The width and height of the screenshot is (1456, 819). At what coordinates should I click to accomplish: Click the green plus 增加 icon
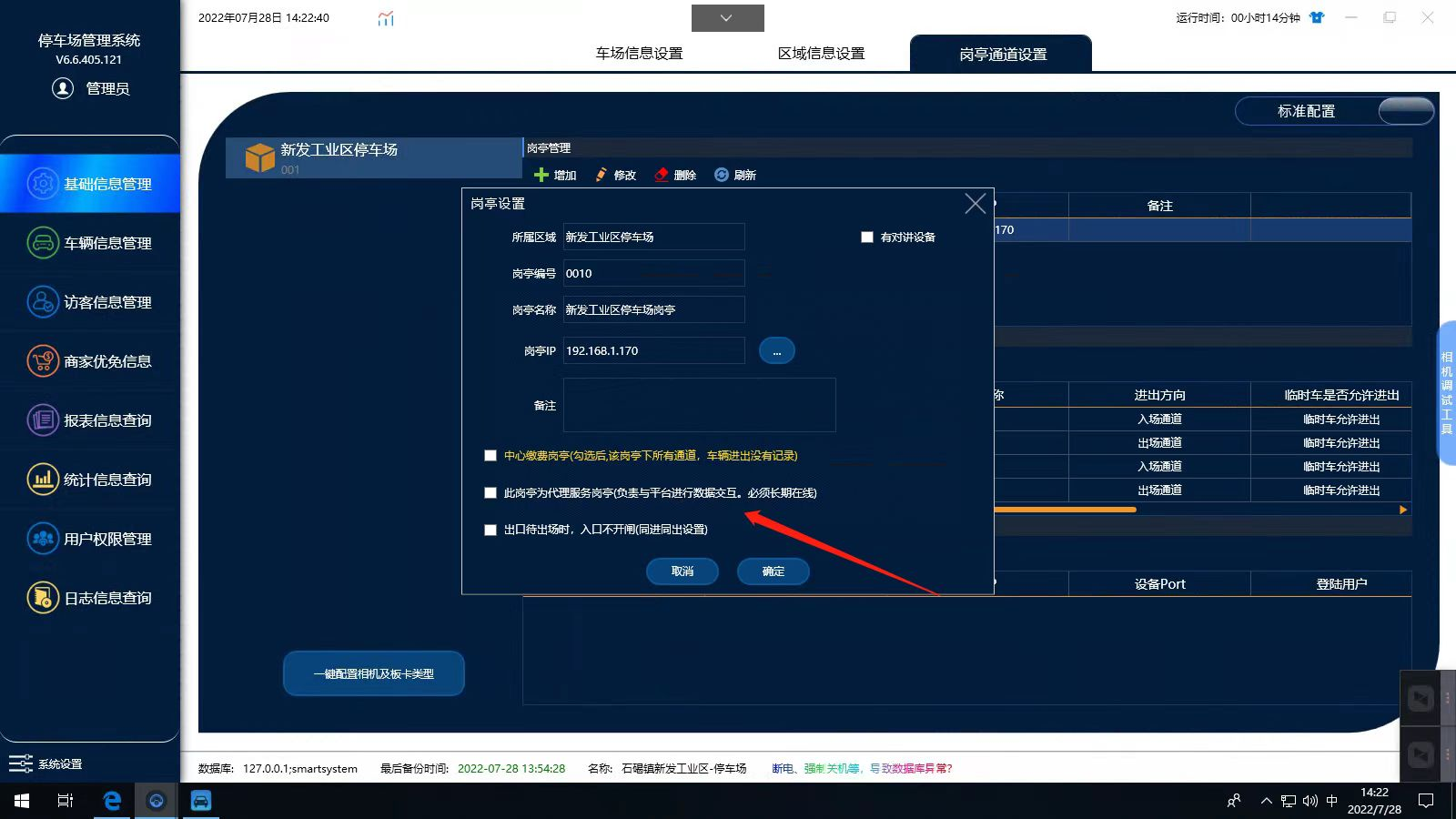pyautogui.click(x=541, y=175)
